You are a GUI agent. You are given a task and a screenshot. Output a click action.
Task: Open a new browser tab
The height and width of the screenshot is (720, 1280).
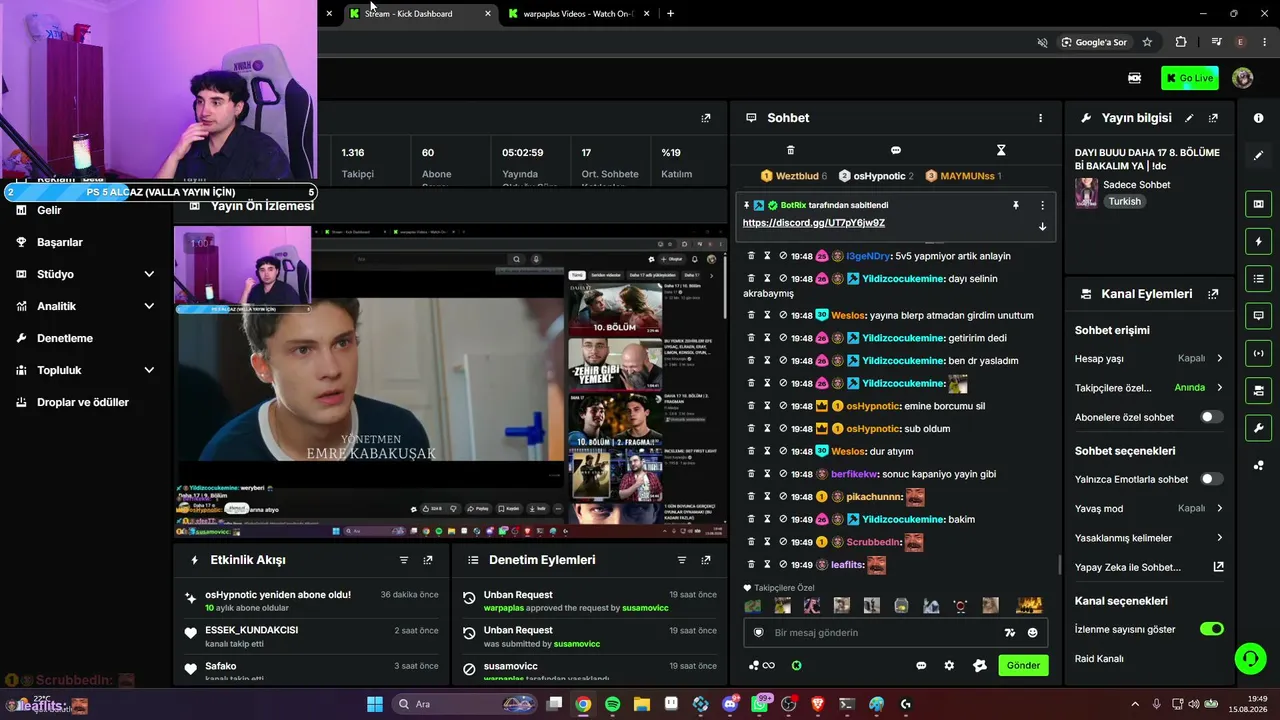[x=670, y=14]
